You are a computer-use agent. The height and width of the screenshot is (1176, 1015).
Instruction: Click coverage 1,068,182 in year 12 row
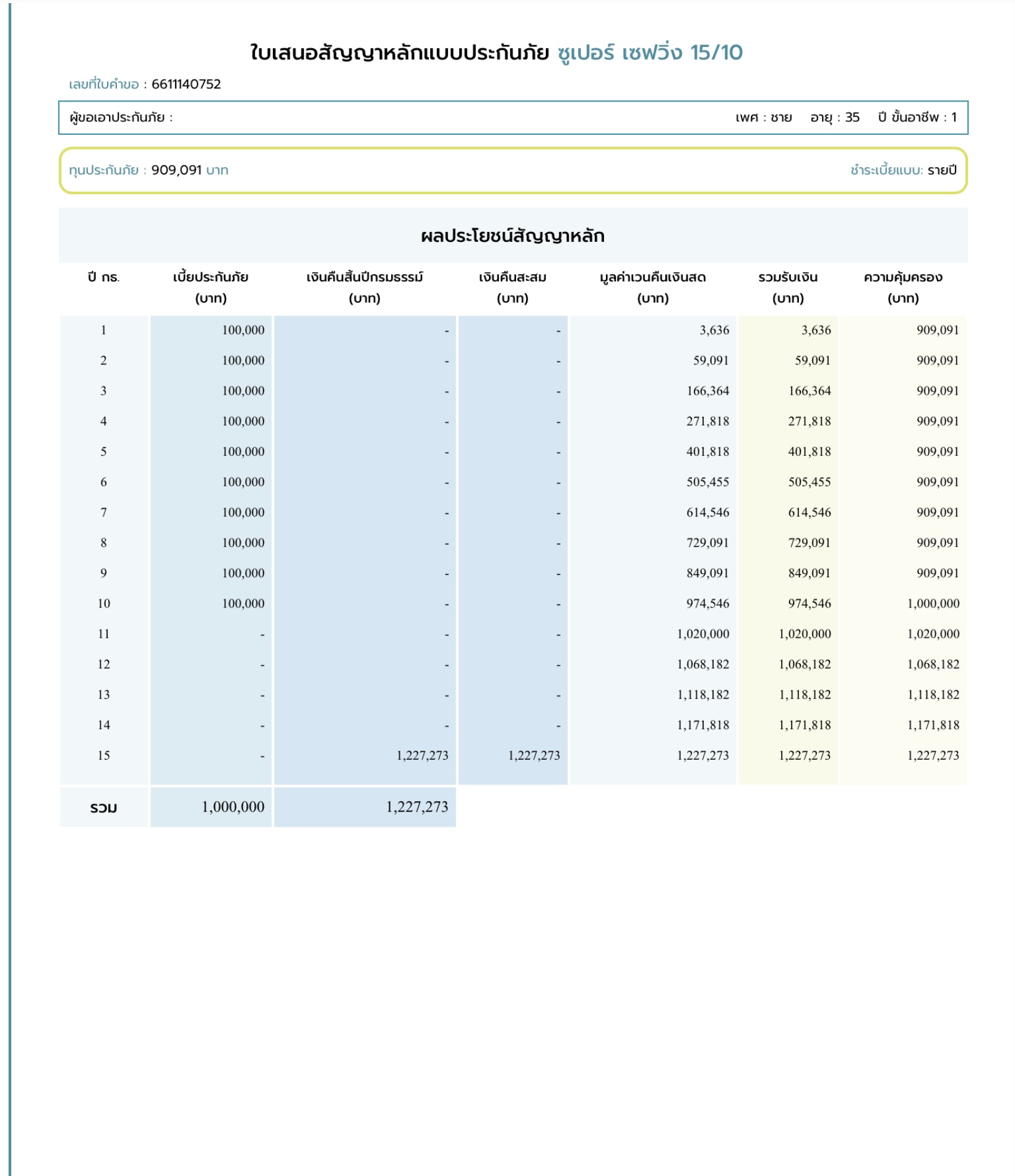point(933,664)
